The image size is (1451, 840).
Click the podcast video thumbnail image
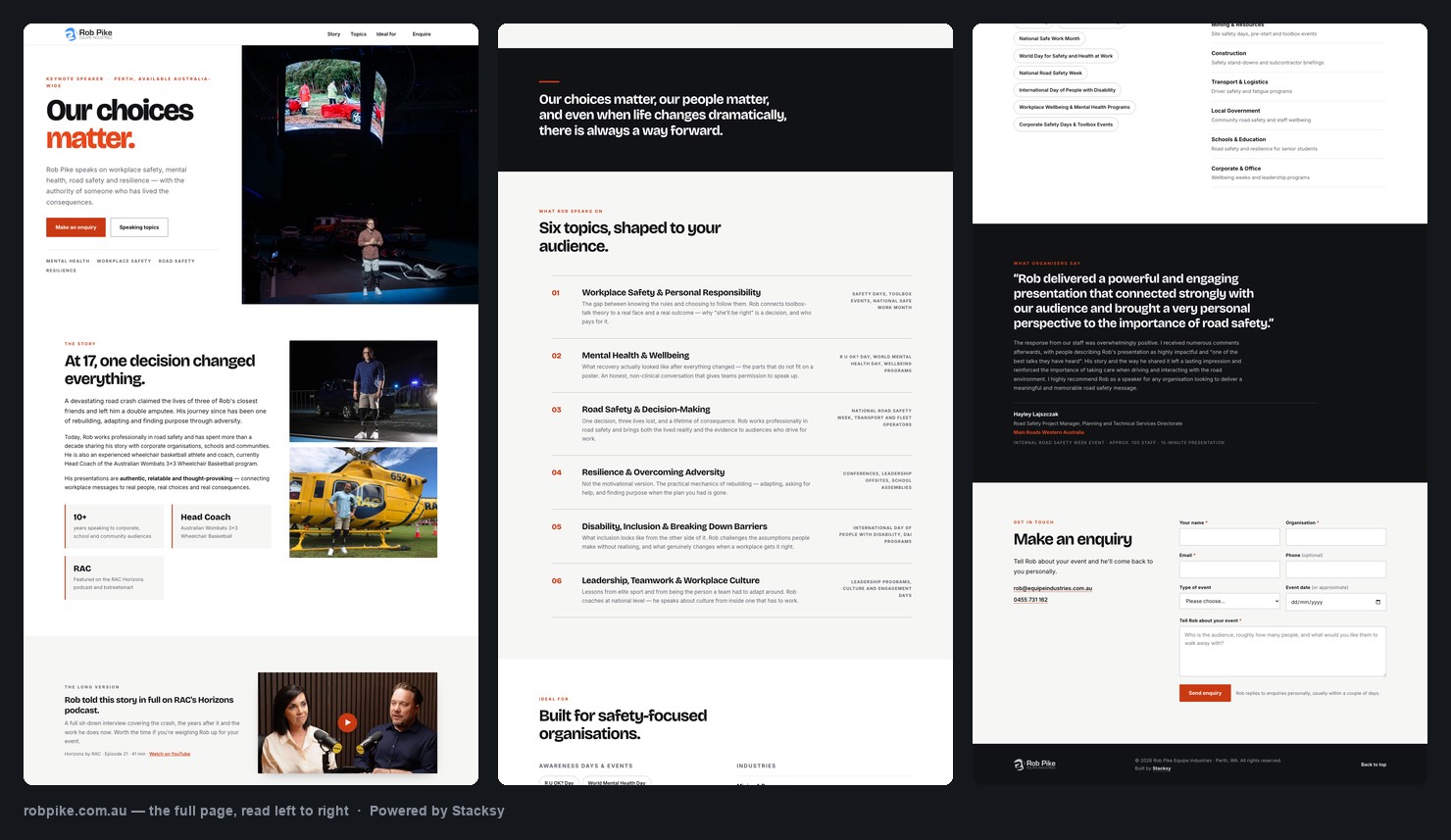click(347, 722)
